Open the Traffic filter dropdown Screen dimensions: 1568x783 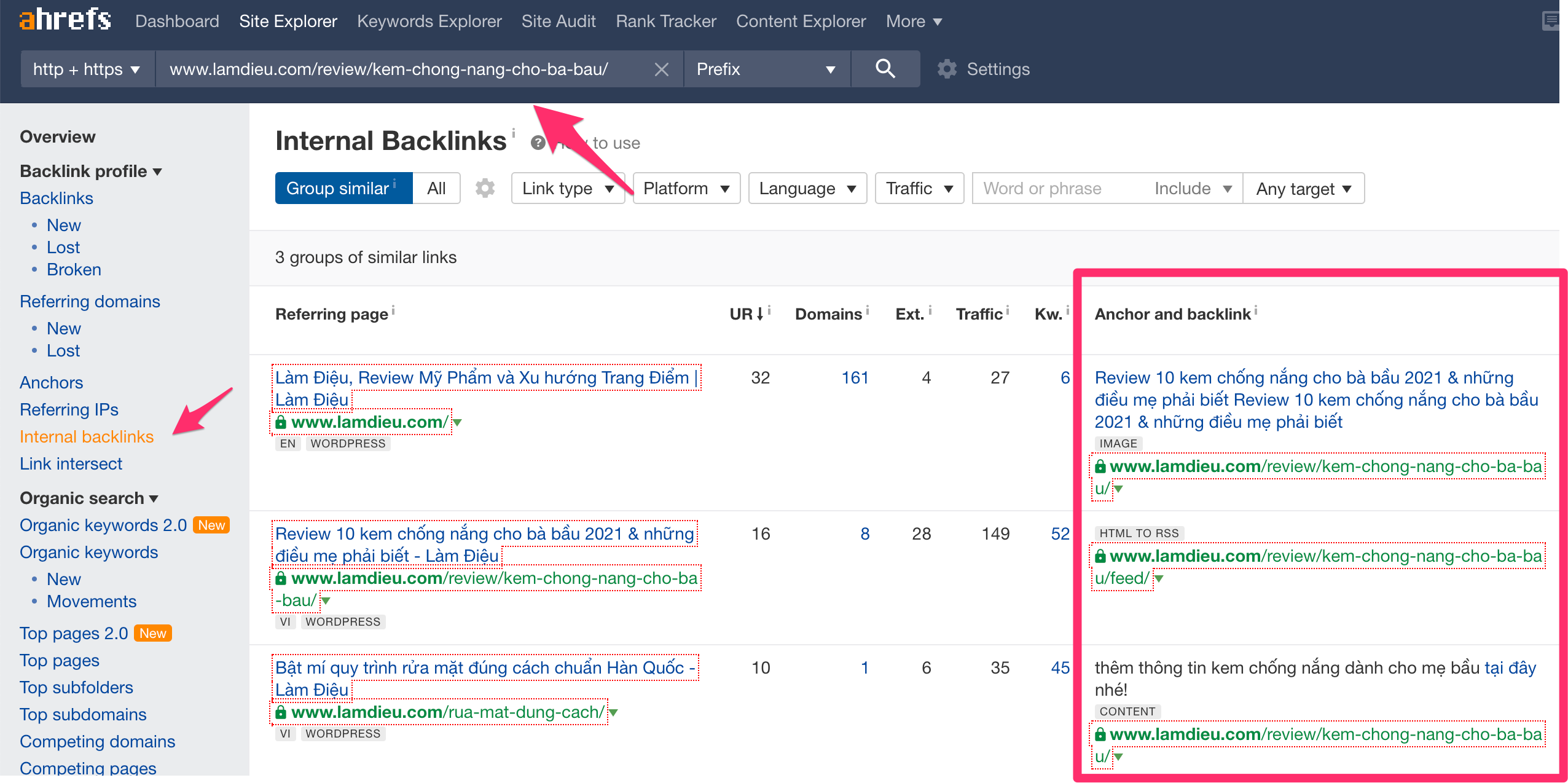pos(919,188)
